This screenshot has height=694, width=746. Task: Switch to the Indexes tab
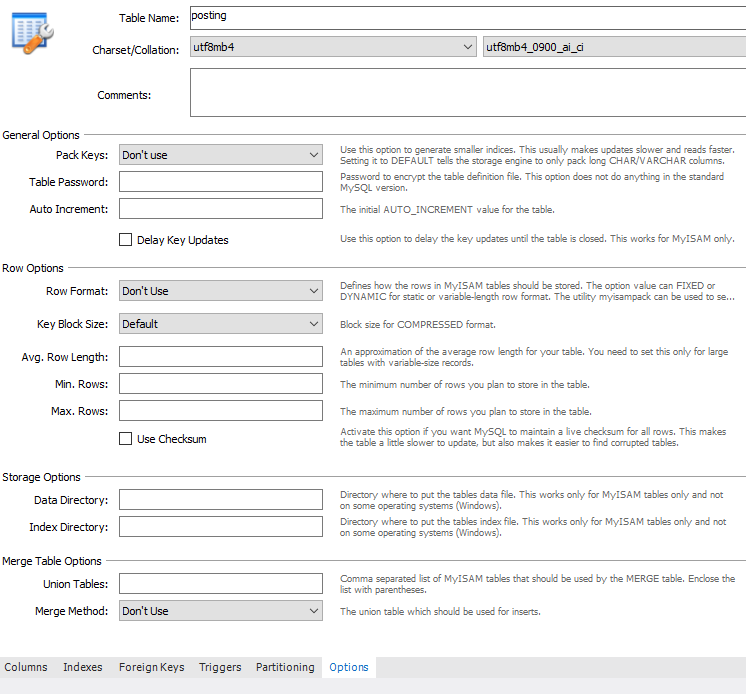pyautogui.click(x=83, y=667)
